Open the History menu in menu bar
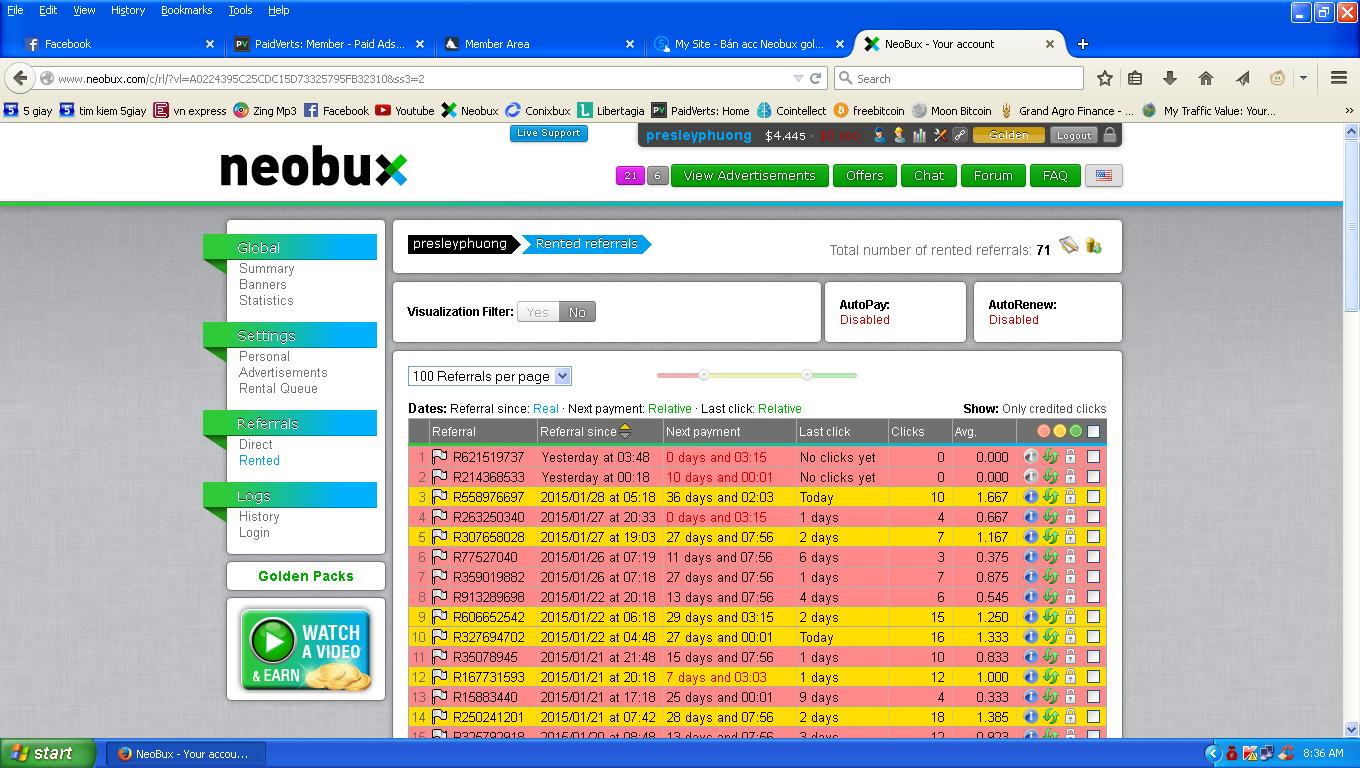 click(x=128, y=10)
